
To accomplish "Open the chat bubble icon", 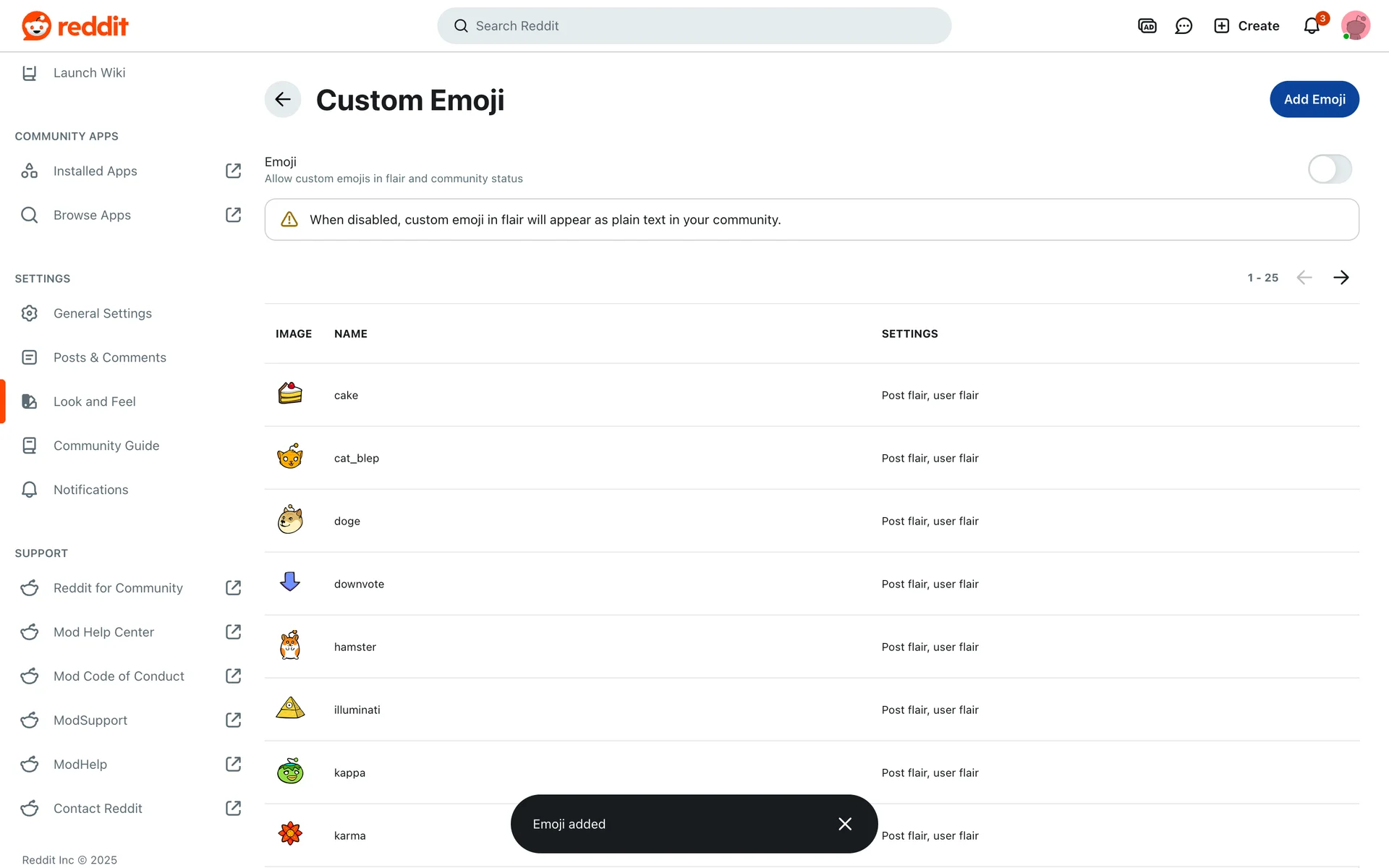I will coord(1184,26).
